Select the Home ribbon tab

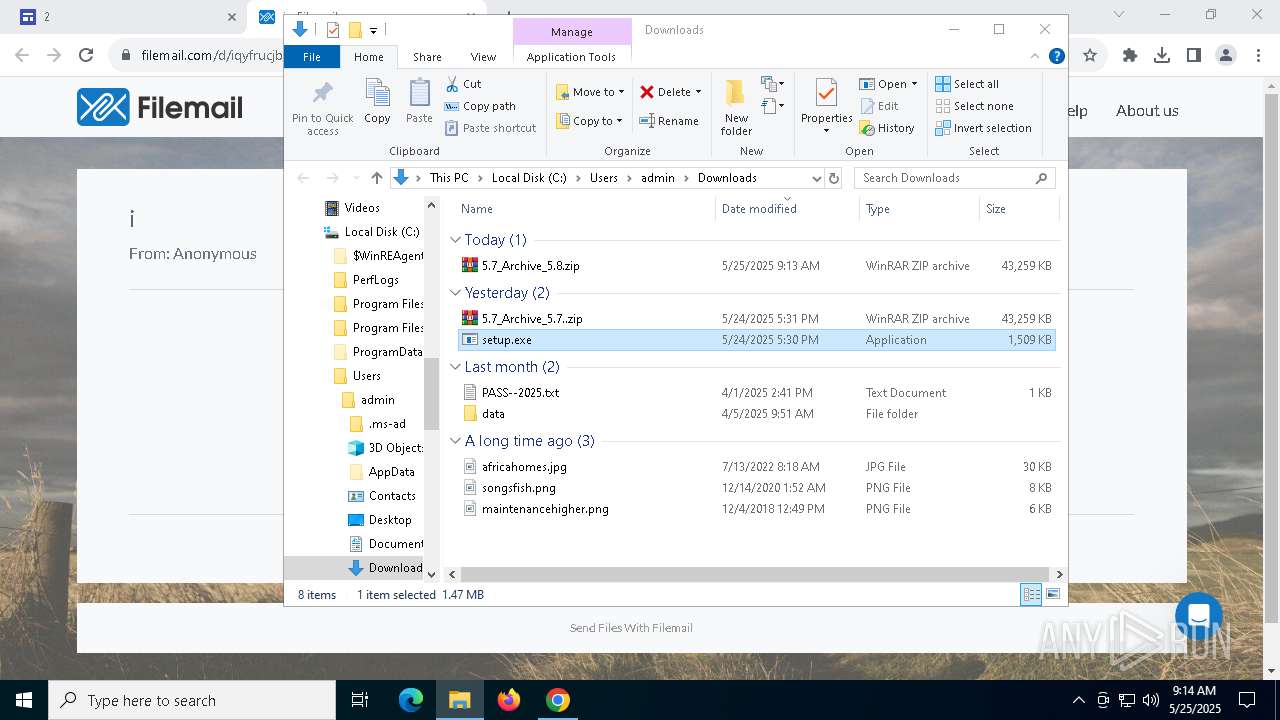368,57
